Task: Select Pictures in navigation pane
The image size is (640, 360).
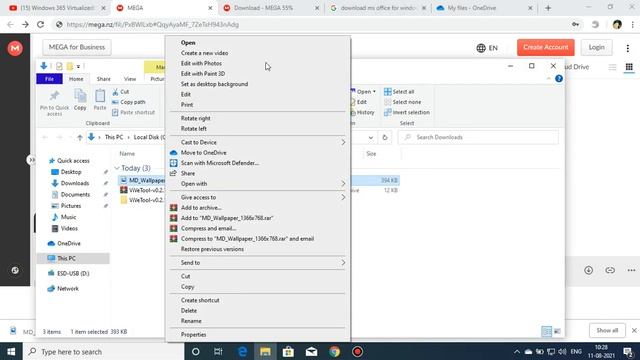Action: pyautogui.click(x=71, y=206)
